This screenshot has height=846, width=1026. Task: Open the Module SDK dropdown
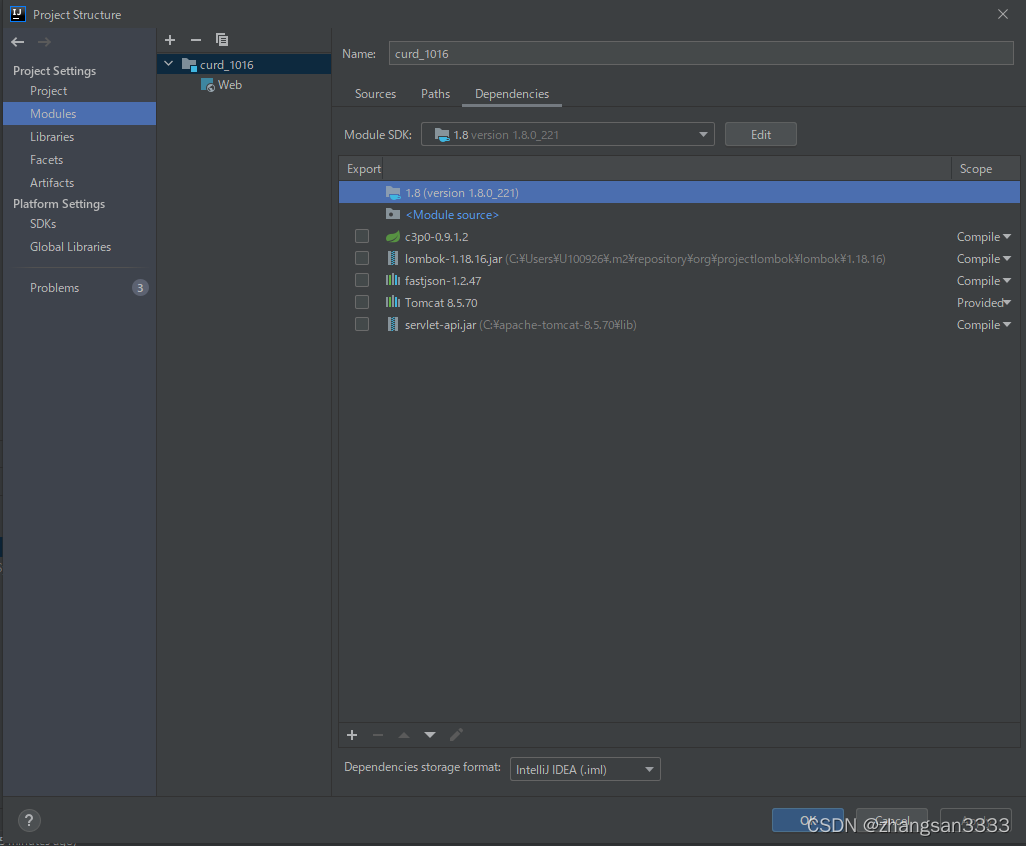click(567, 134)
